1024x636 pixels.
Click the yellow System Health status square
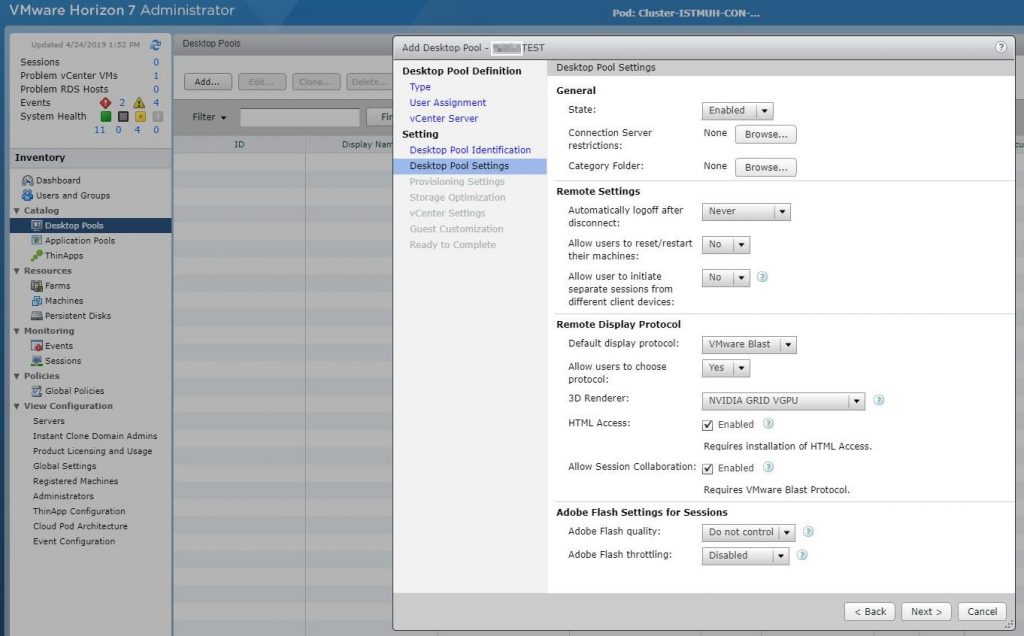point(140,116)
